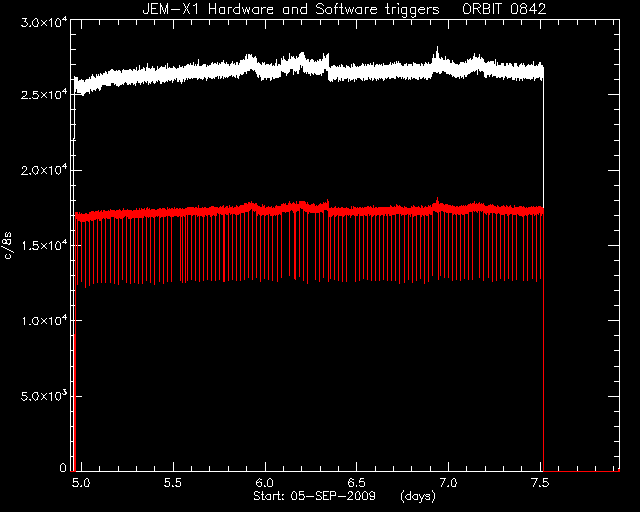Click the 7.0 x-axis tick label
Viewport: 640px width, 512px height.
[x=449, y=483]
